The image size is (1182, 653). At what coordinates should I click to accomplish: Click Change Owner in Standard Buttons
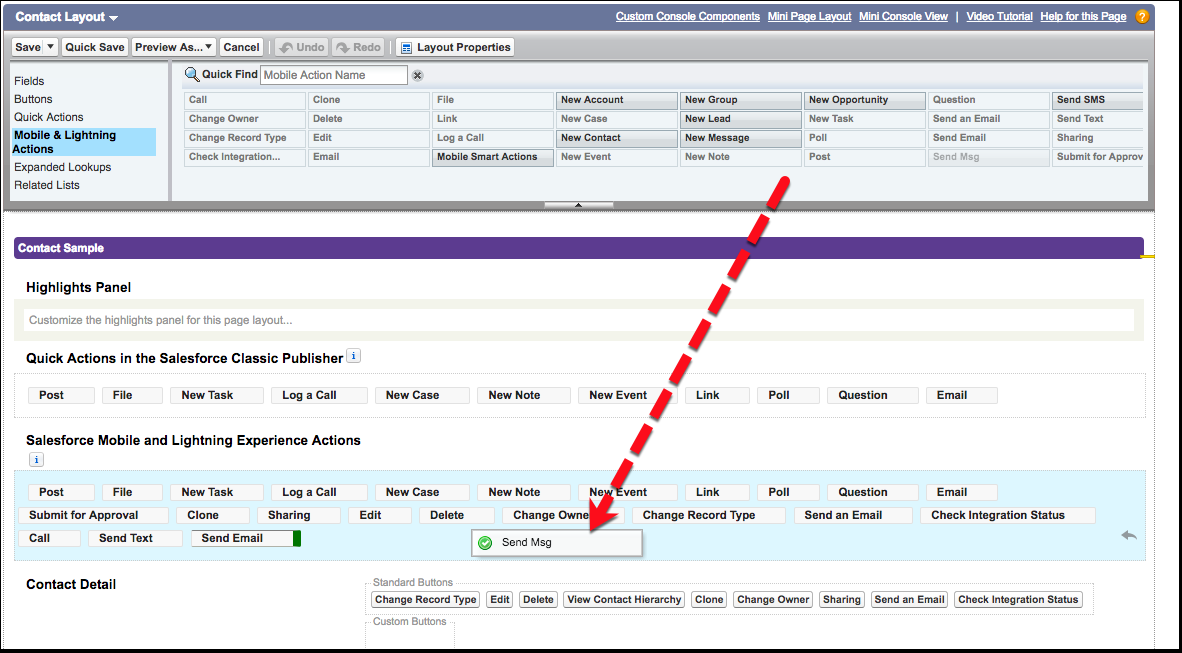point(773,599)
